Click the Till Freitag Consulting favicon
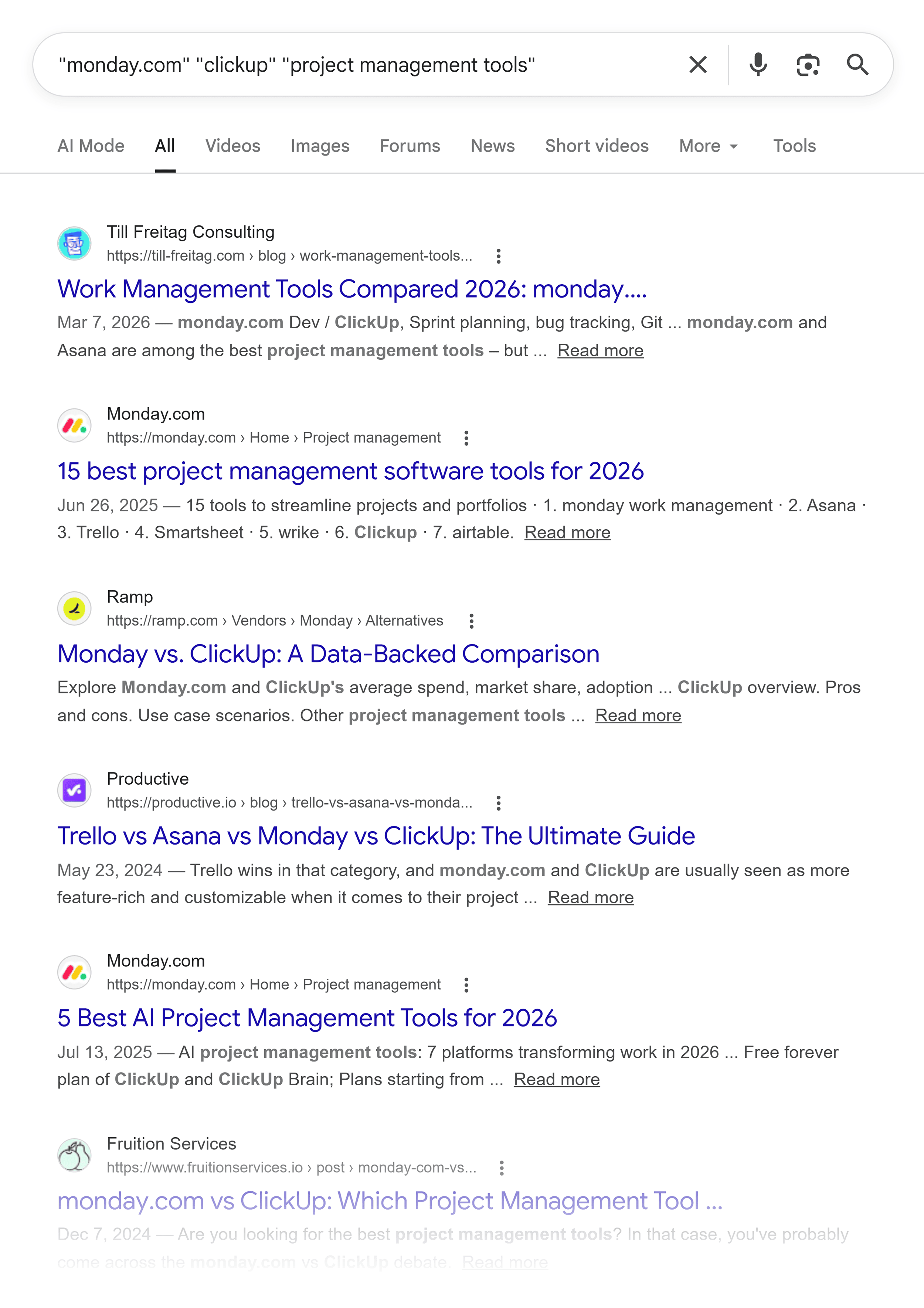Image resolution: width=924 pixels, height=1308 pixels. click(74, 243)
